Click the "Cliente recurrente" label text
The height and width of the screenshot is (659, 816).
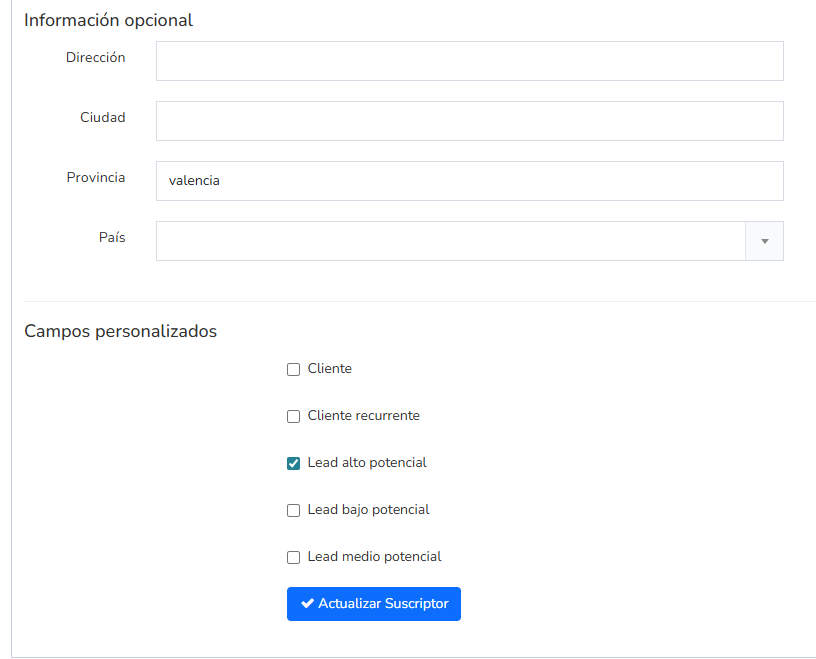(x=363, y=415)
